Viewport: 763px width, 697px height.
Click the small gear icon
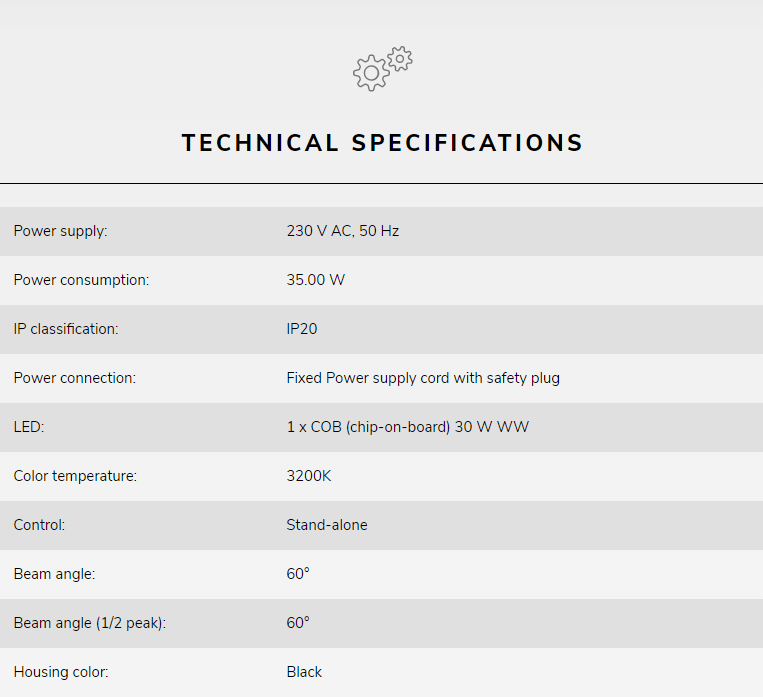400,59
